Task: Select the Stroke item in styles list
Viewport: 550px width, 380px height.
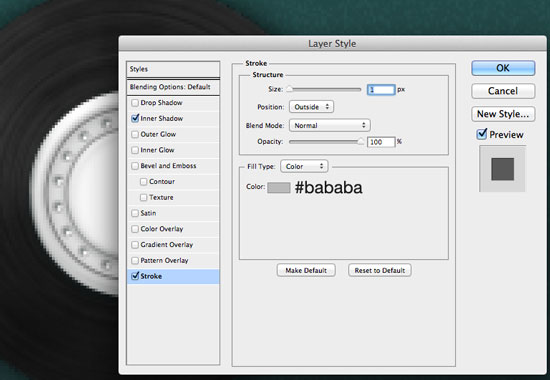Action: [x=173, y=276]
